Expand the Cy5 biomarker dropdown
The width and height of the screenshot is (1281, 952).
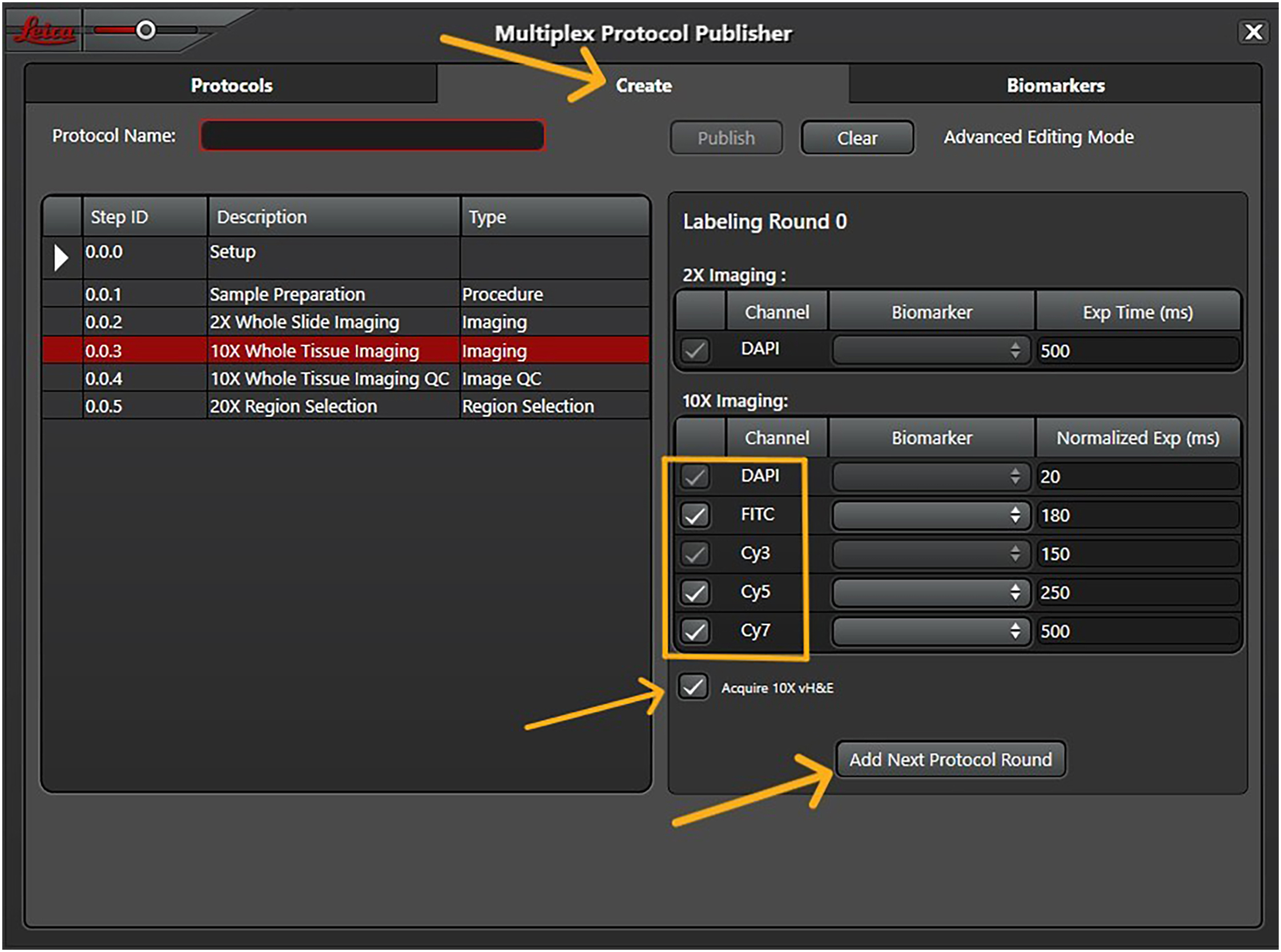click(x=930, y=592)
